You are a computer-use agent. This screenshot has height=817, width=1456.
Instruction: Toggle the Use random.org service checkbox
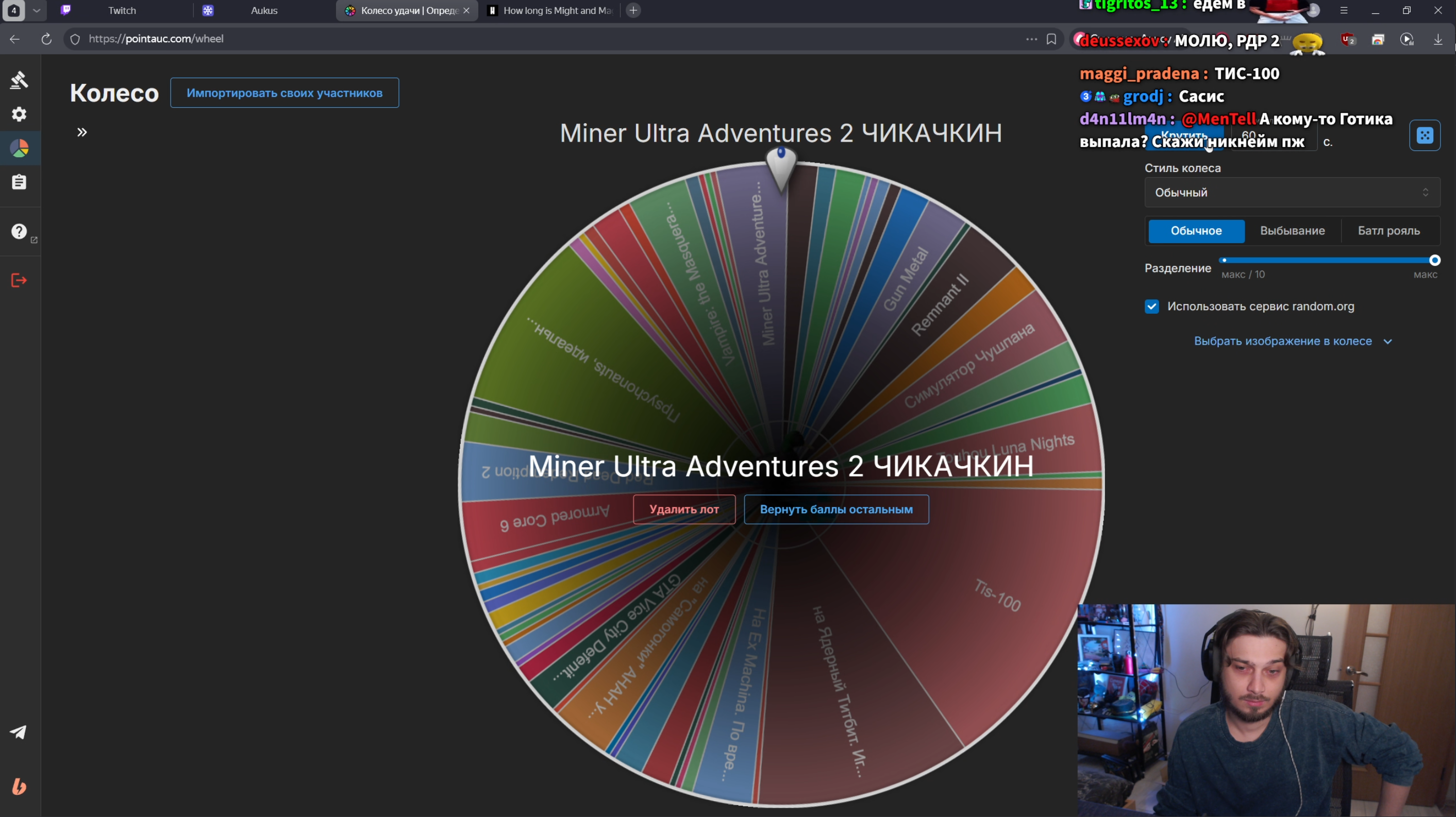tap(1152, 306)
